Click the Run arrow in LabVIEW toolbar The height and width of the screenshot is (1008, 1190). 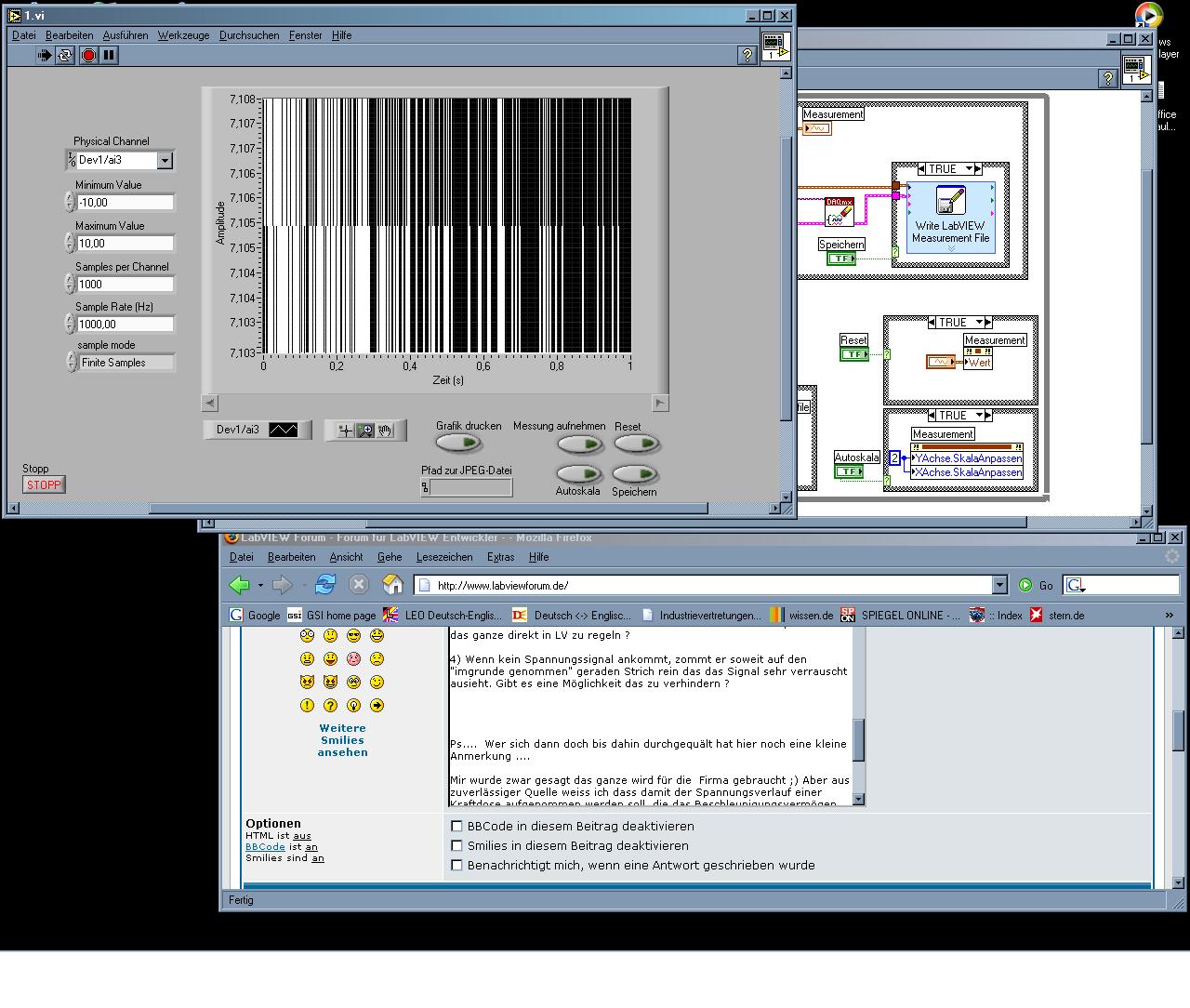pyautogui.click(x=44, y=56)
